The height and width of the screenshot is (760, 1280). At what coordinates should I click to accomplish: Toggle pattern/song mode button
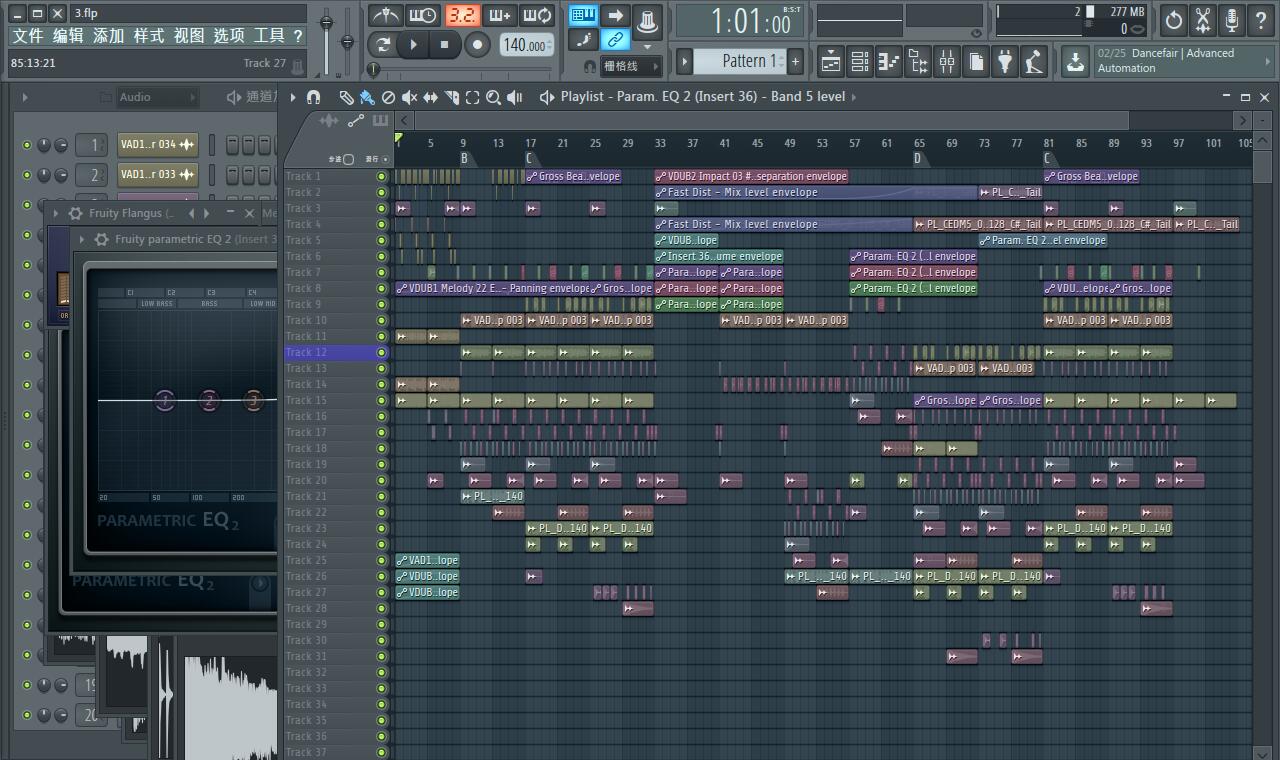click(x=383, y=44)
